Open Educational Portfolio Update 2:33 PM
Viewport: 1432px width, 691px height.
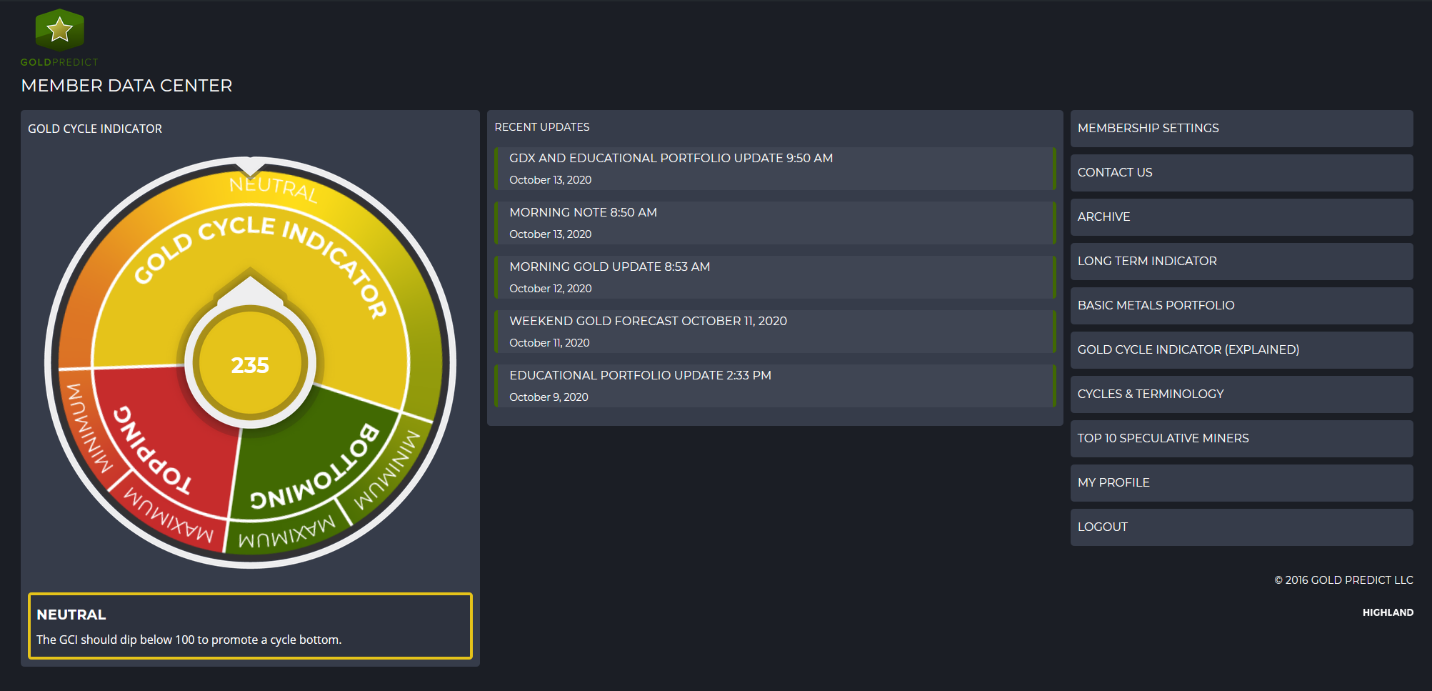pyautogui.click(x=775, y=385)
